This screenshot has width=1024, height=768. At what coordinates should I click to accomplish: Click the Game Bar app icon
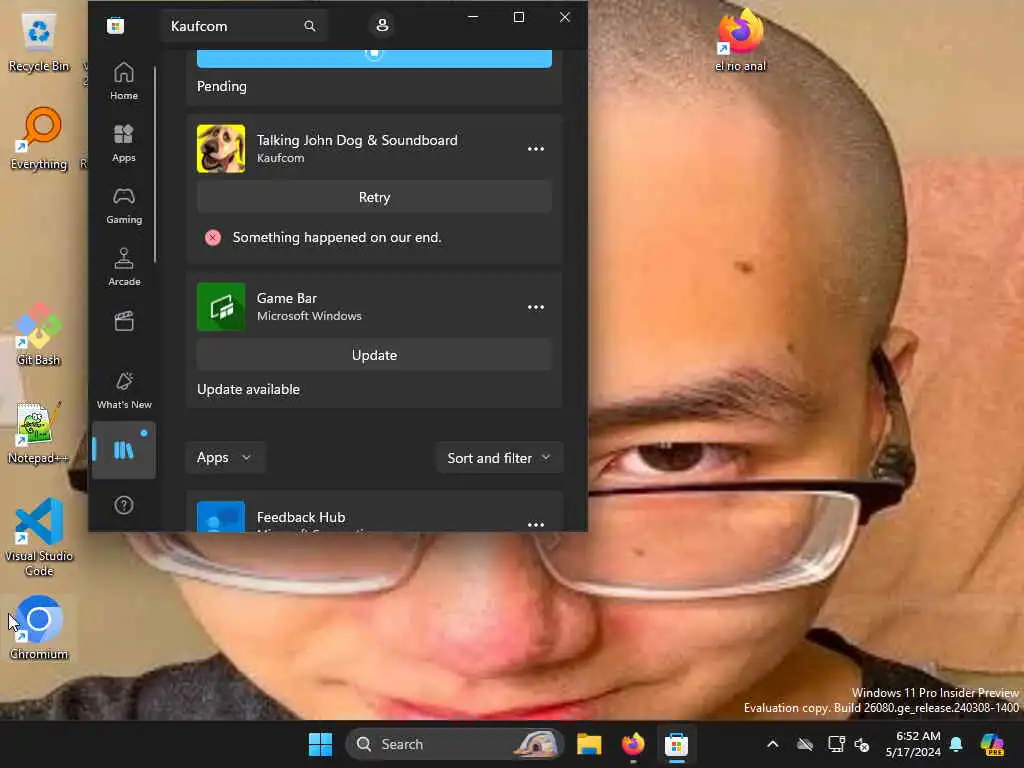click(x=221, y=307)
